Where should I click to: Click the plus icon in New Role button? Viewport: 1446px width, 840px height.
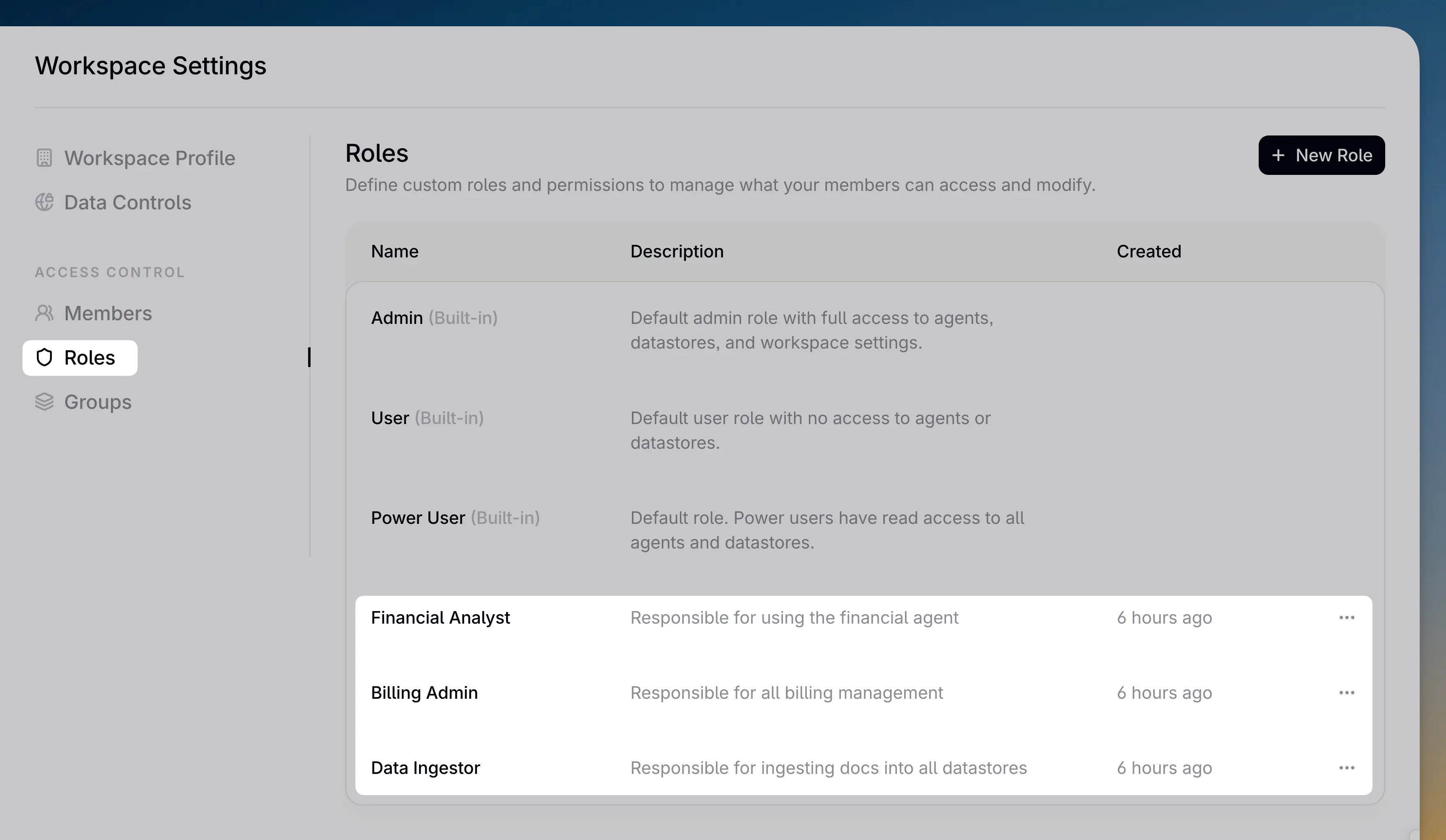coord(1278,155)
